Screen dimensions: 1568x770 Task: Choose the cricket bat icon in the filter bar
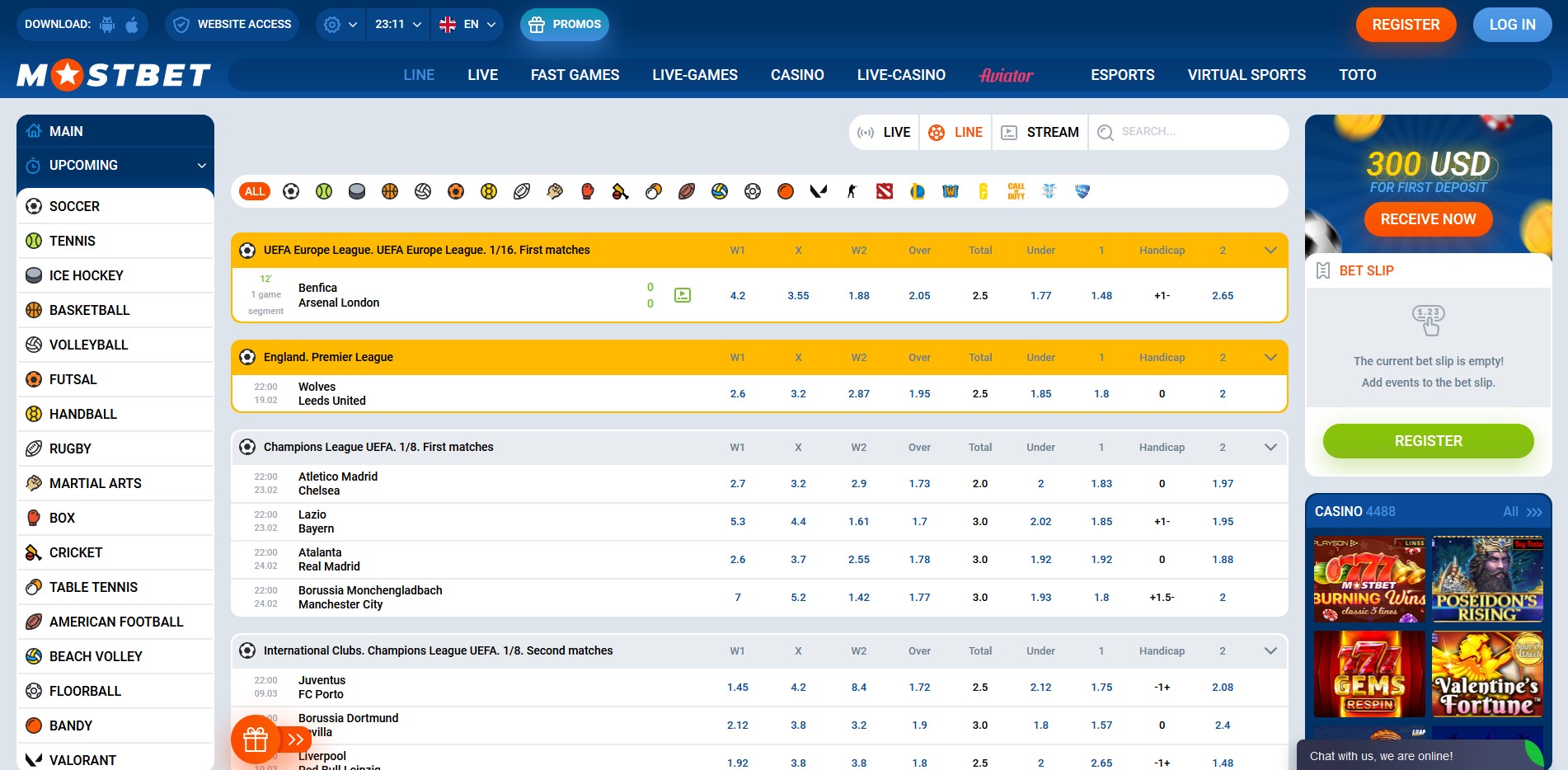point(621,191)
